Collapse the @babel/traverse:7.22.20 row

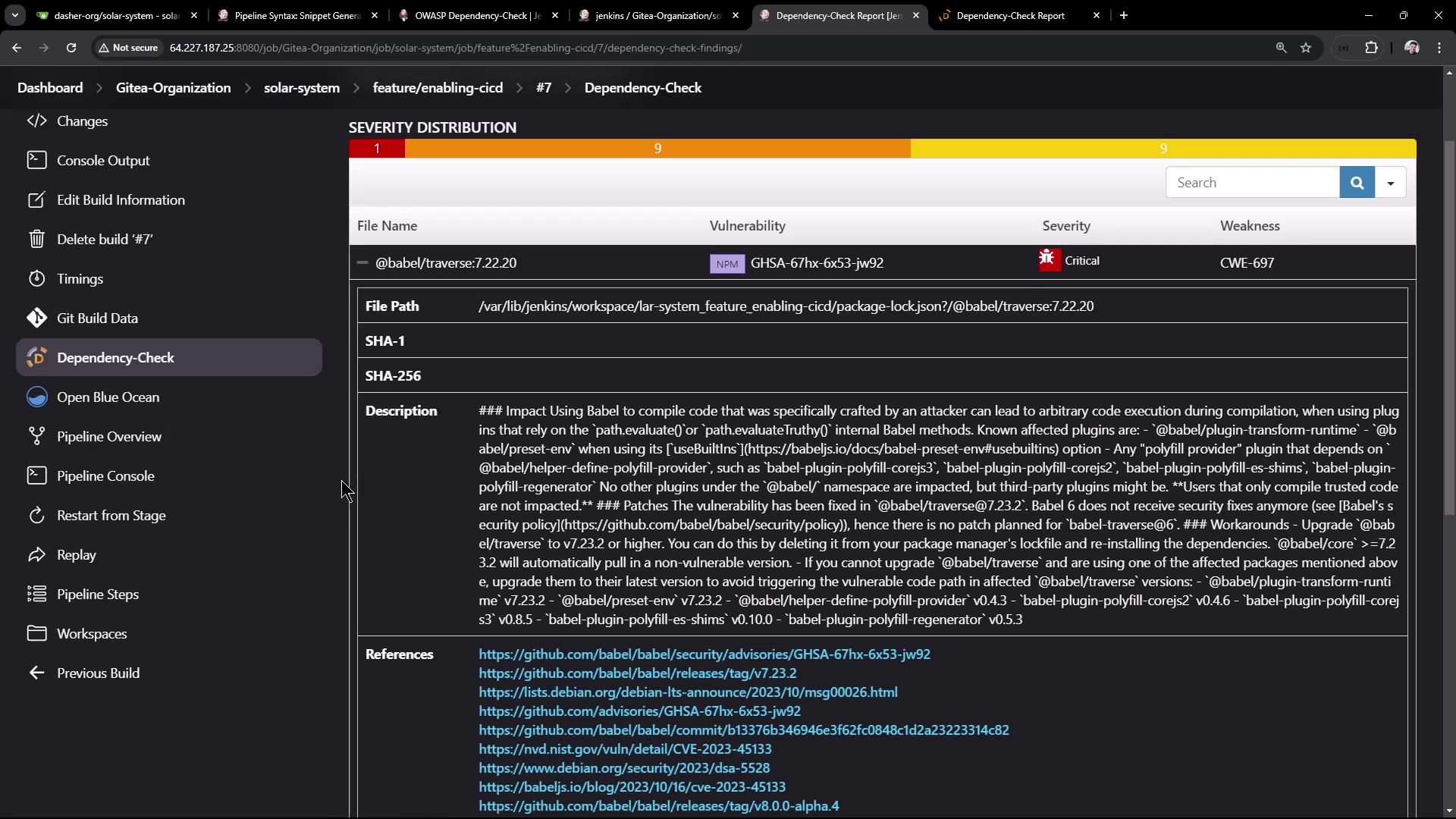(362, 262)
